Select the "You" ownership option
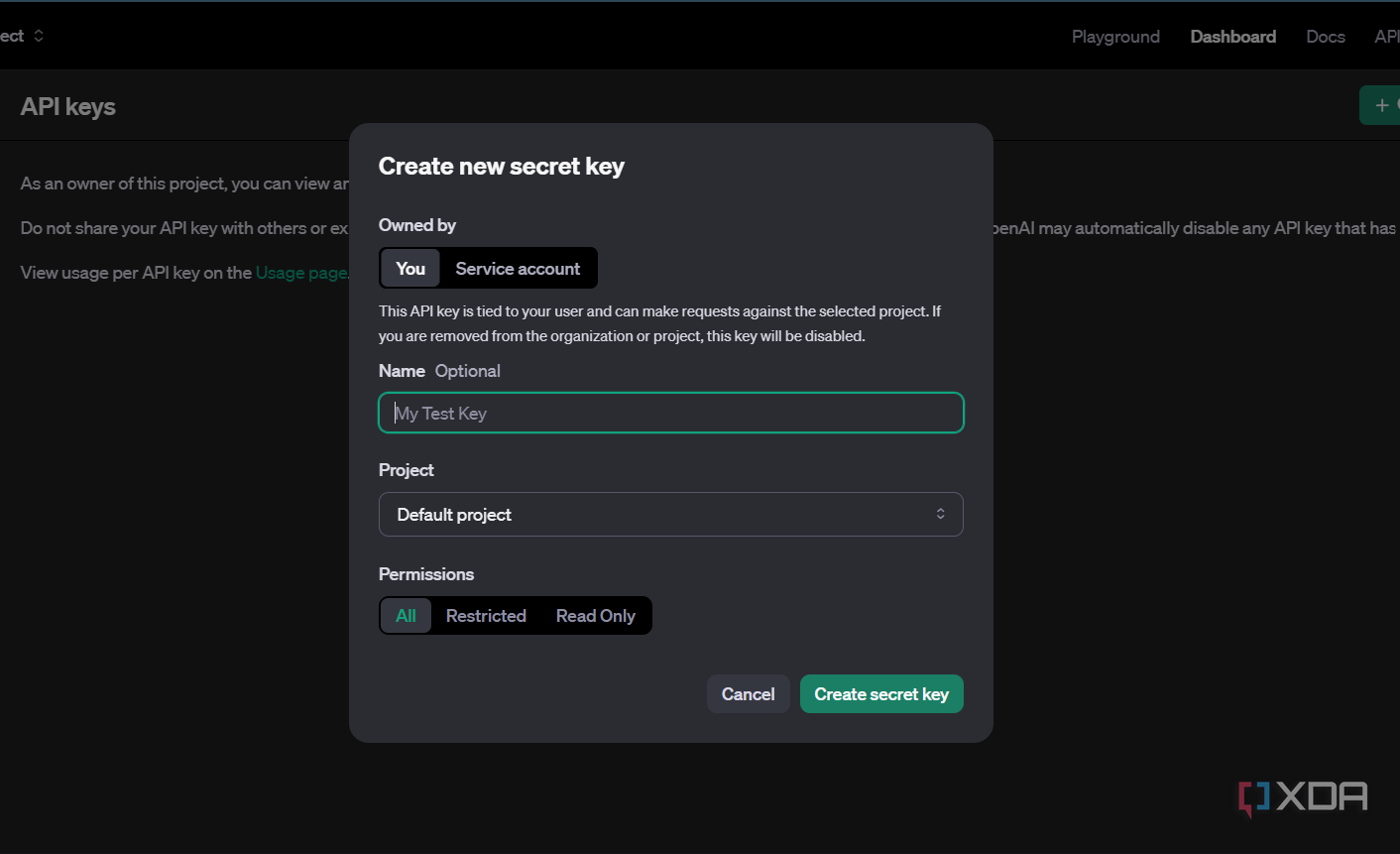 tap(410, 269)
